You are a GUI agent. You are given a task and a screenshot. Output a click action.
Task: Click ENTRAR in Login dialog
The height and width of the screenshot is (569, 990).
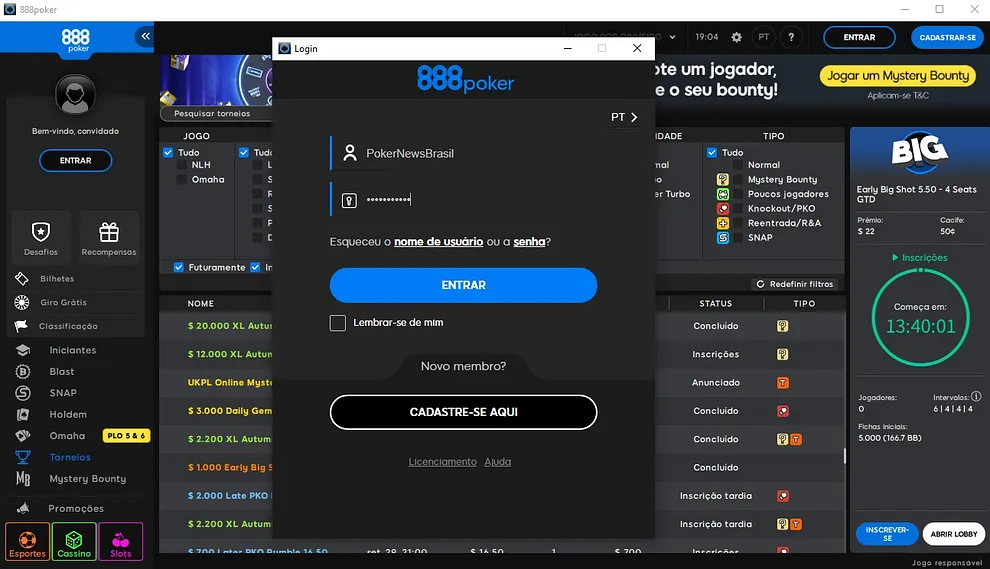(x=463, y=285)
